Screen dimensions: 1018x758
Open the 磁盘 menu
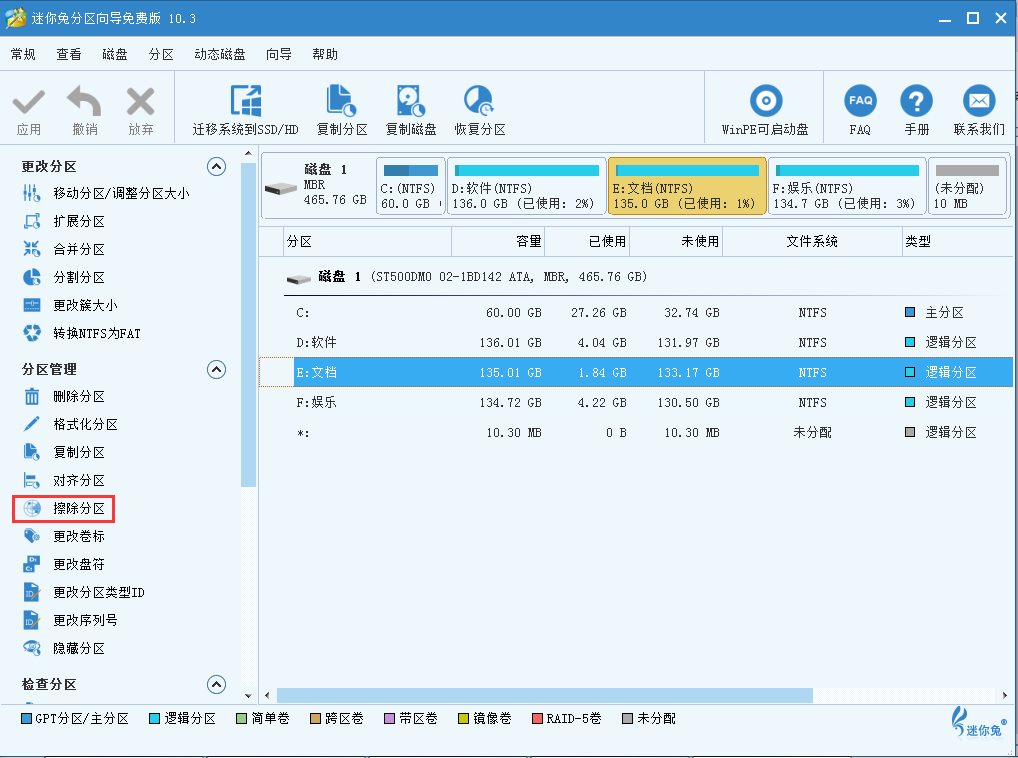pos(115,55)
